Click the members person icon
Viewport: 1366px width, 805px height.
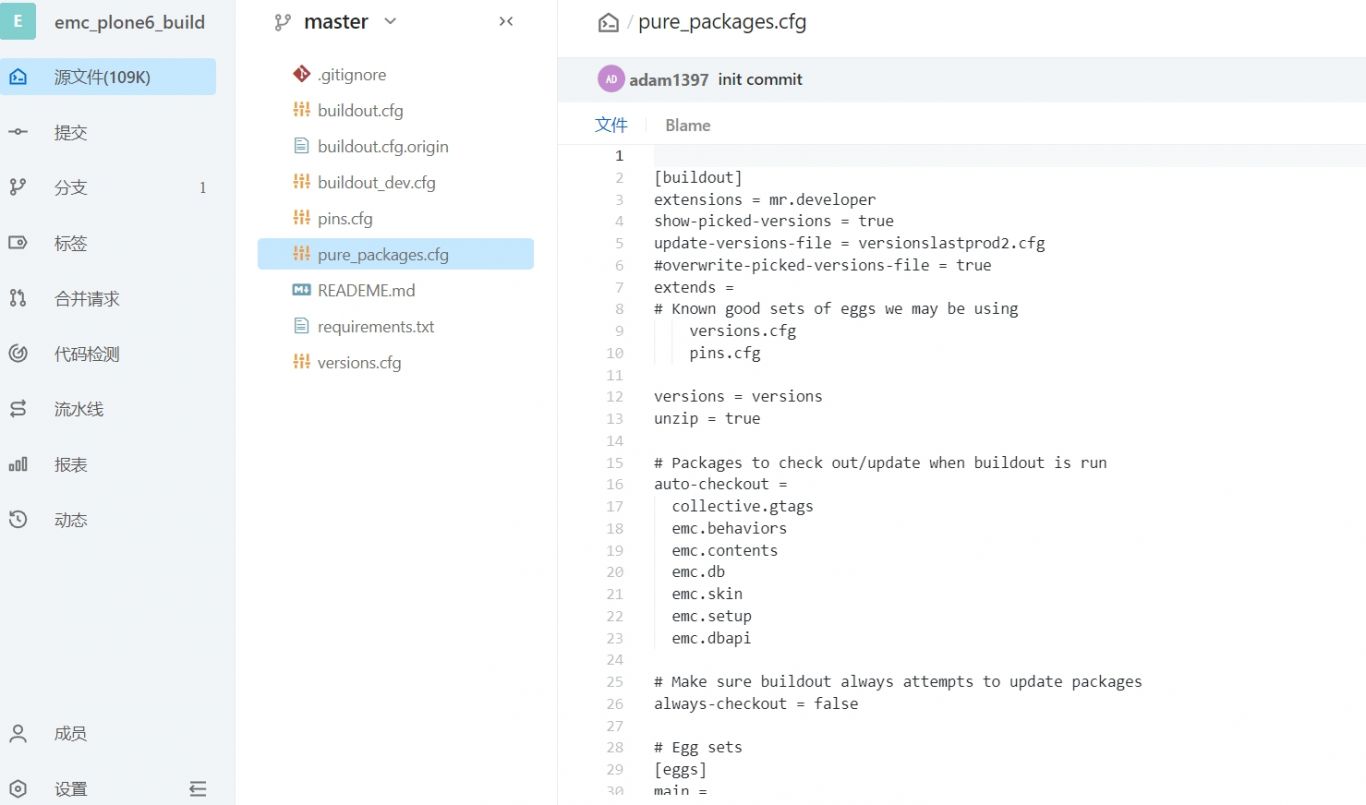pos(18,733)
